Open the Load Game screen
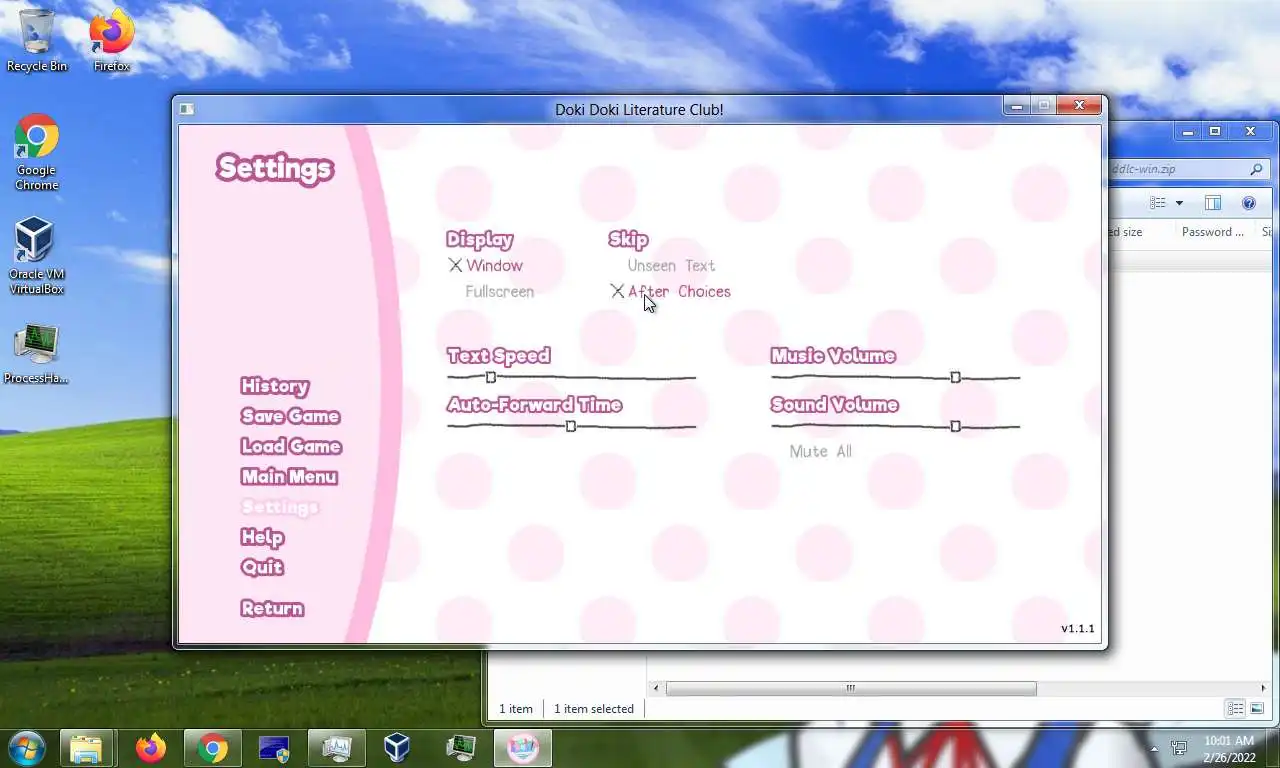 pos(291,446)
